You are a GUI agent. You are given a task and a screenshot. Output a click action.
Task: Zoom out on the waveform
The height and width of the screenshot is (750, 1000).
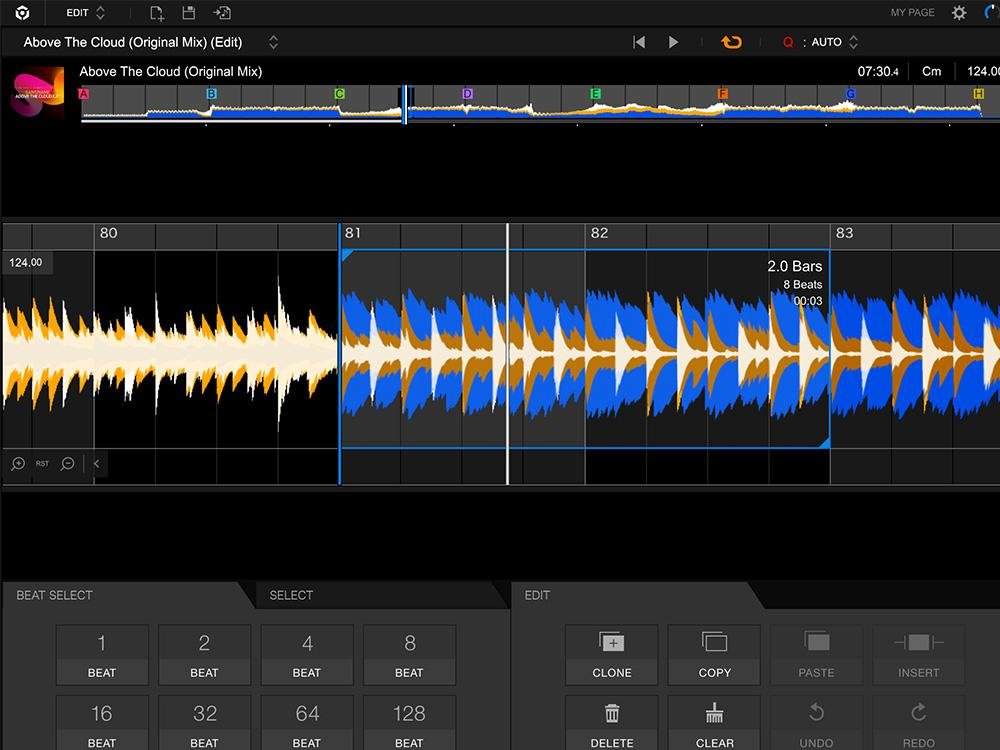pos(68,464)
